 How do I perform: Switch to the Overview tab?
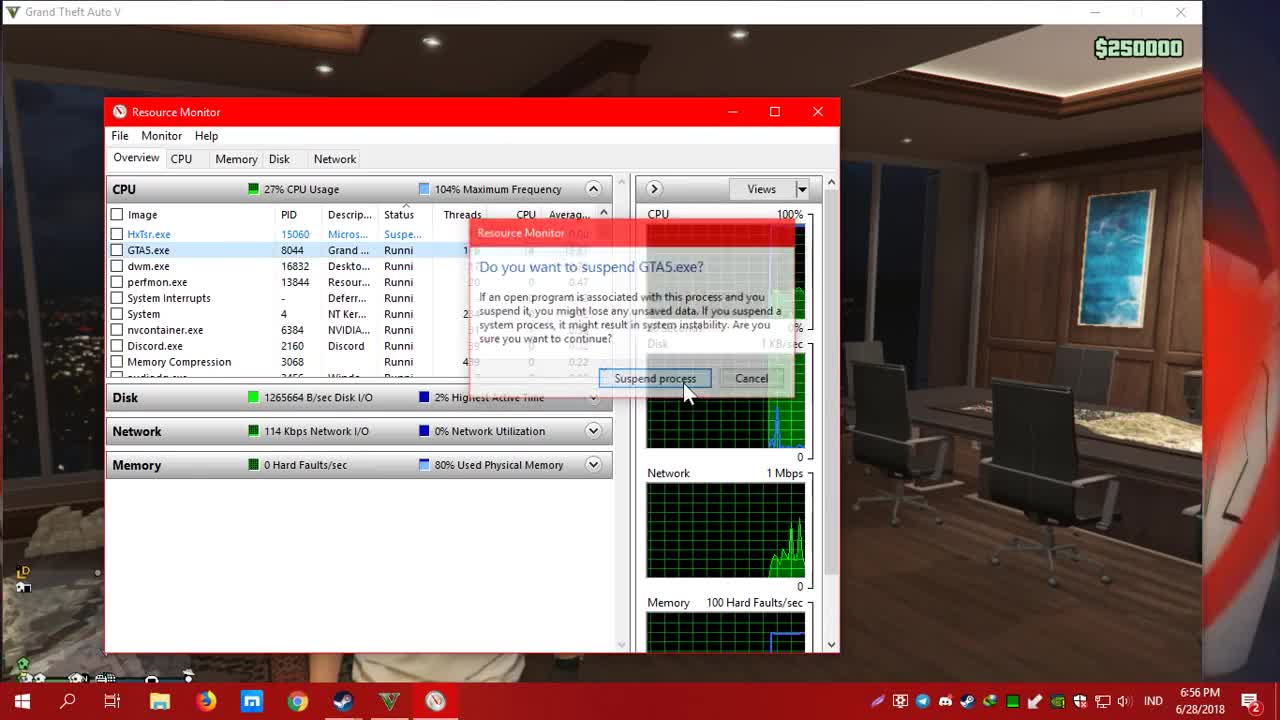[136, 158]
